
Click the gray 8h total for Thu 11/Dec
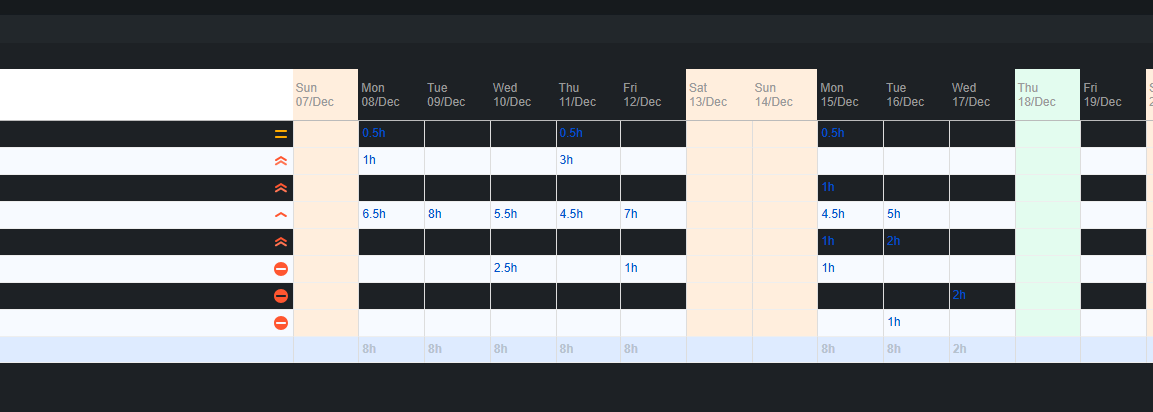coord(566,349)
